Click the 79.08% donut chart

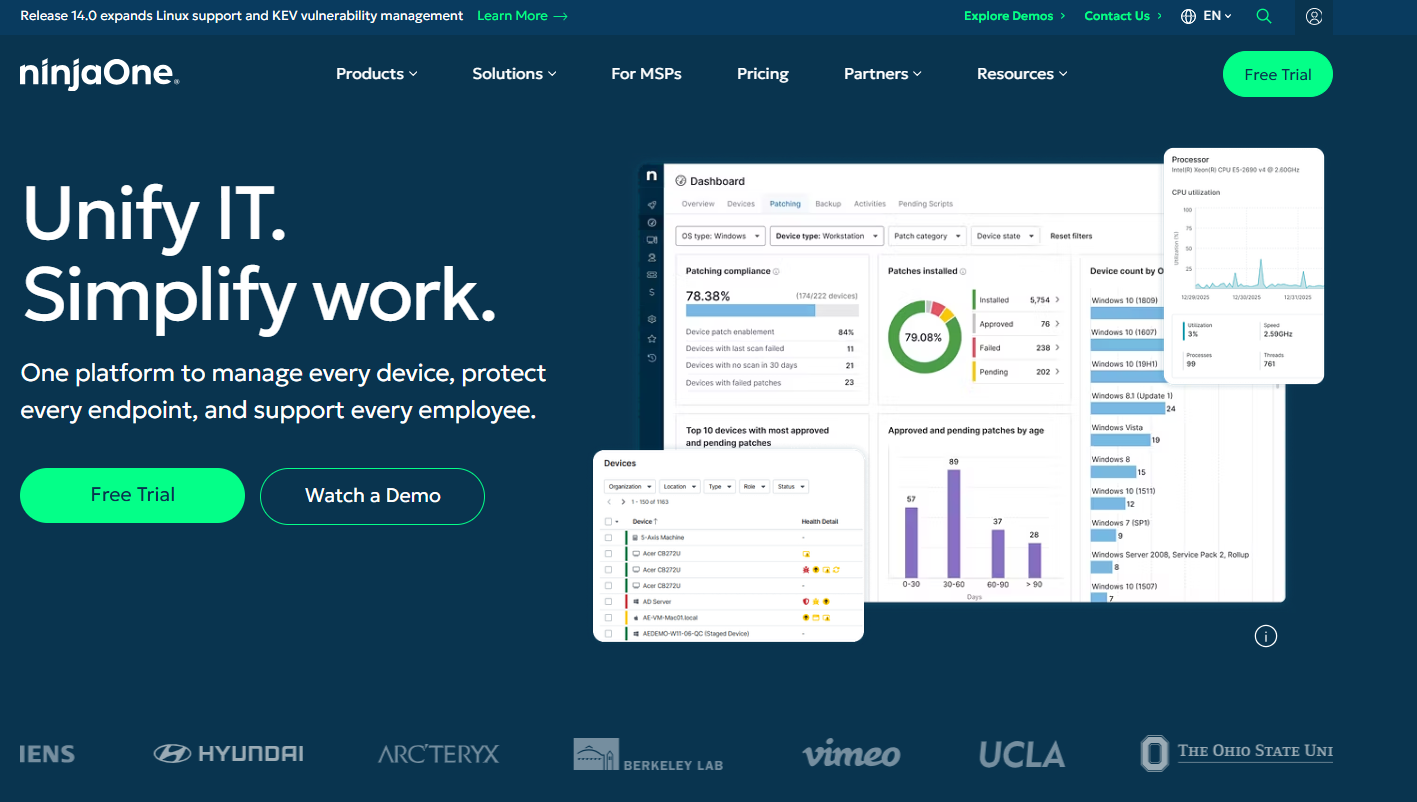point(924,337)
